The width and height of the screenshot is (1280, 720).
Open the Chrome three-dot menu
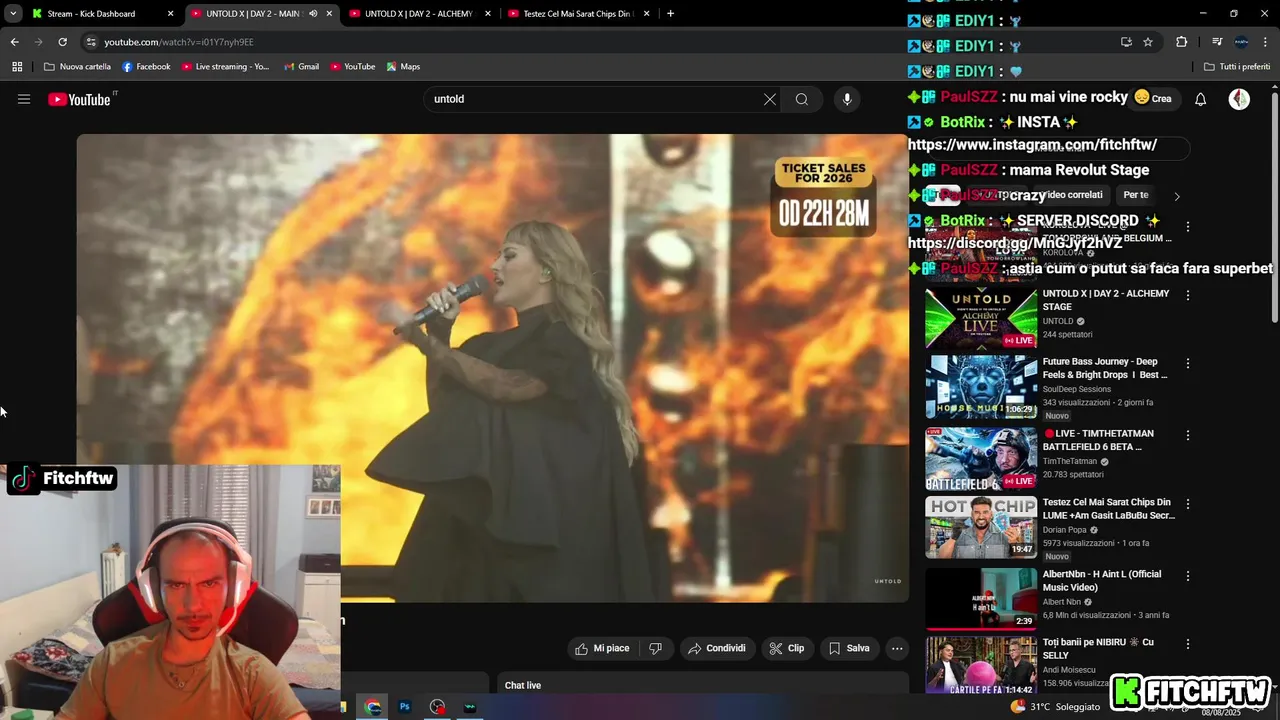point(1264,42)
